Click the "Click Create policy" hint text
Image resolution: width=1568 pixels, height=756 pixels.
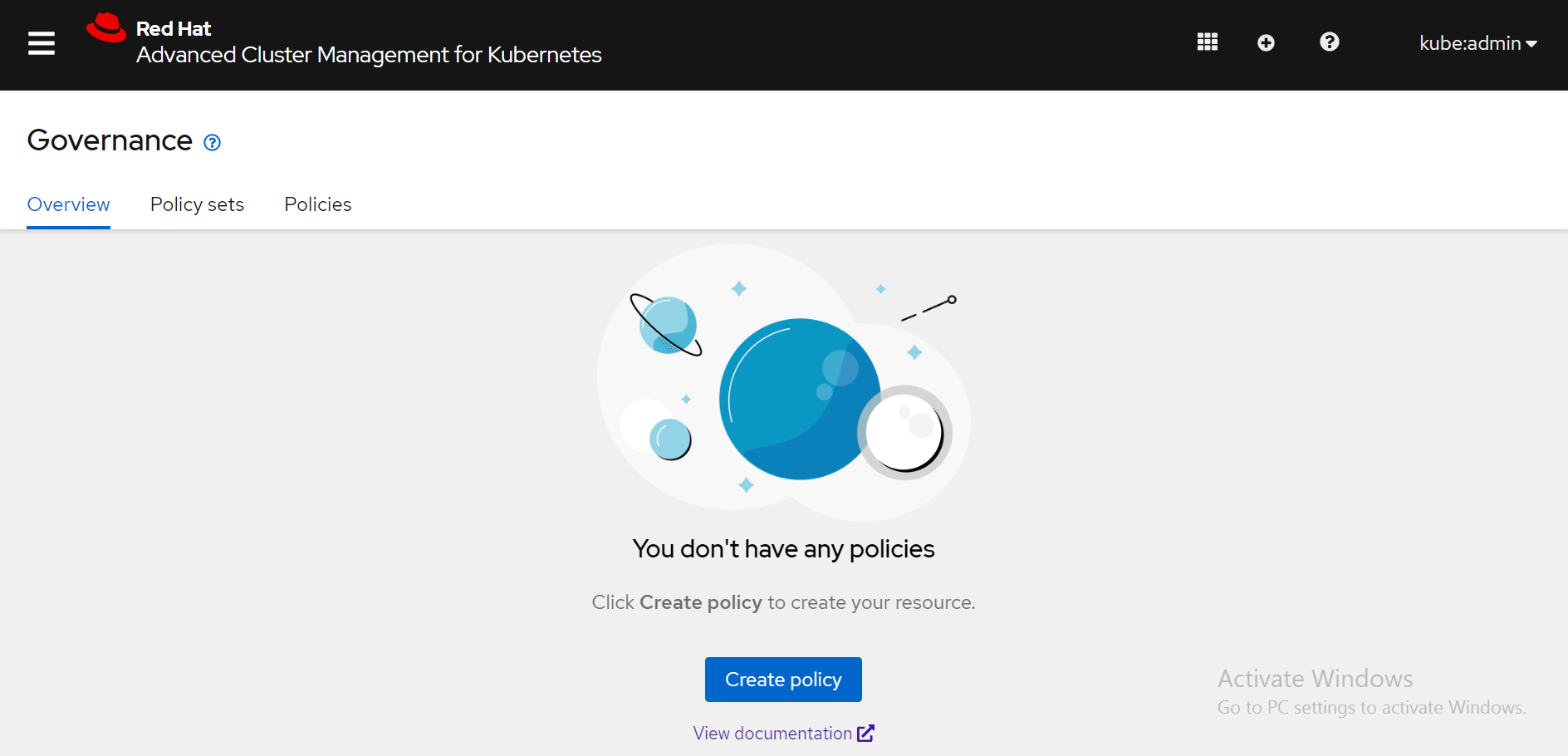tap(783, 602)
